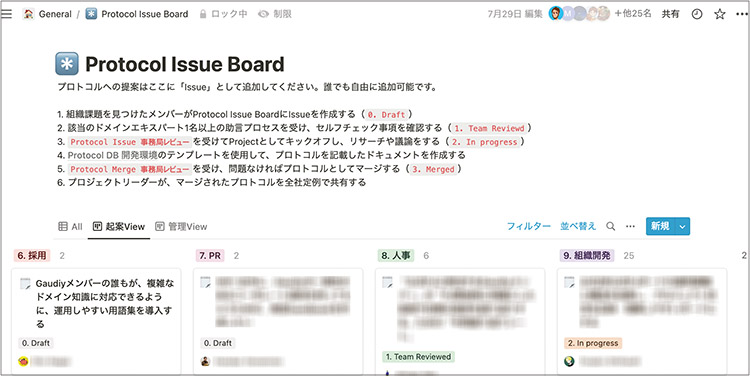Open the top-right three-dot page menu

point(741,14)
